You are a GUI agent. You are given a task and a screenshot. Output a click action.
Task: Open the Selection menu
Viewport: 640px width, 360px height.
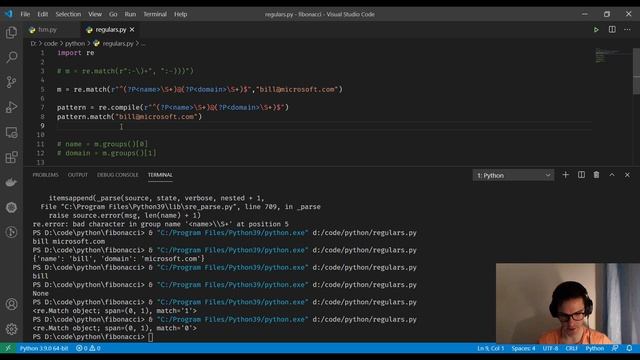click(68, 14)
